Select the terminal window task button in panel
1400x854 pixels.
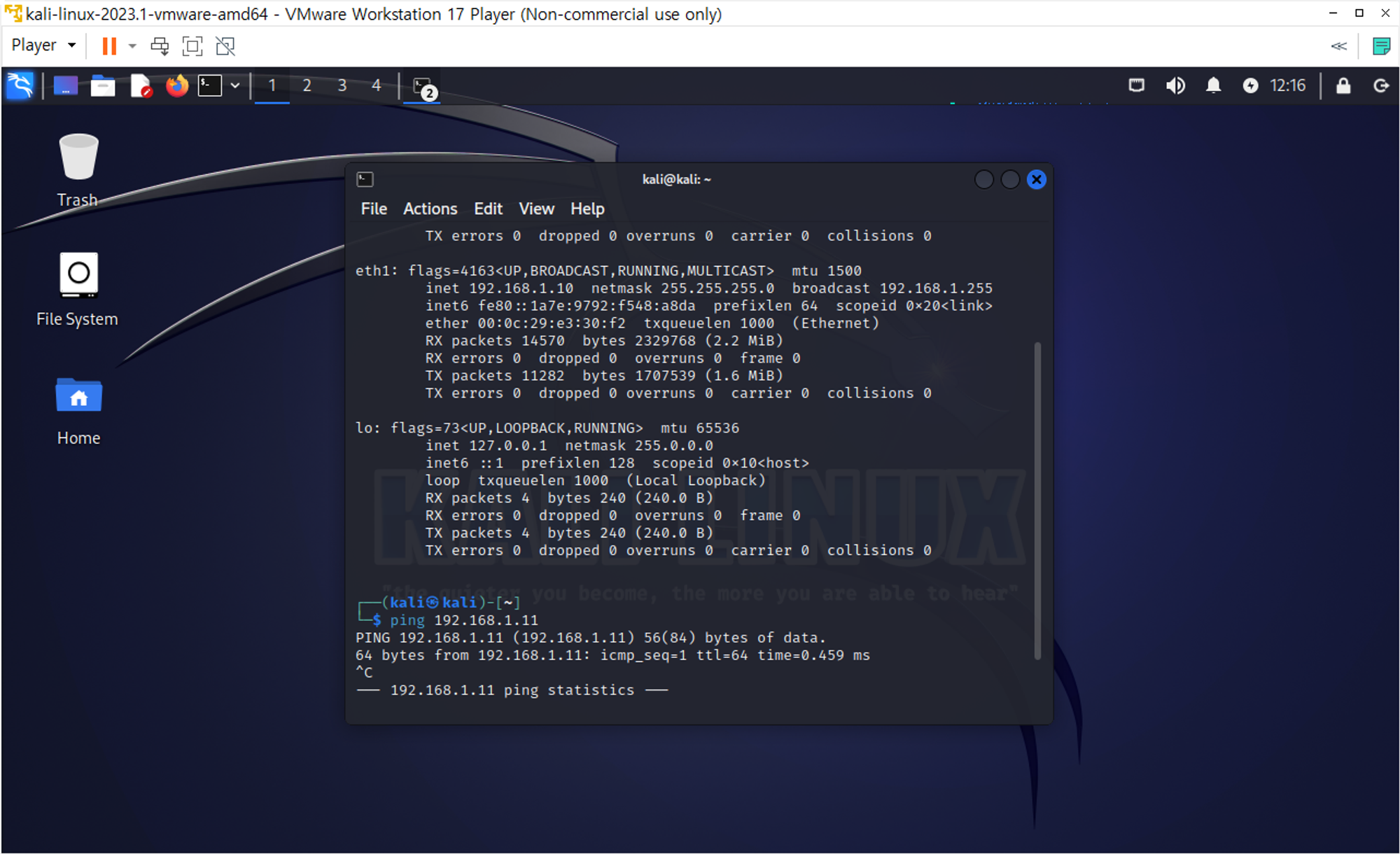(423, 87)
